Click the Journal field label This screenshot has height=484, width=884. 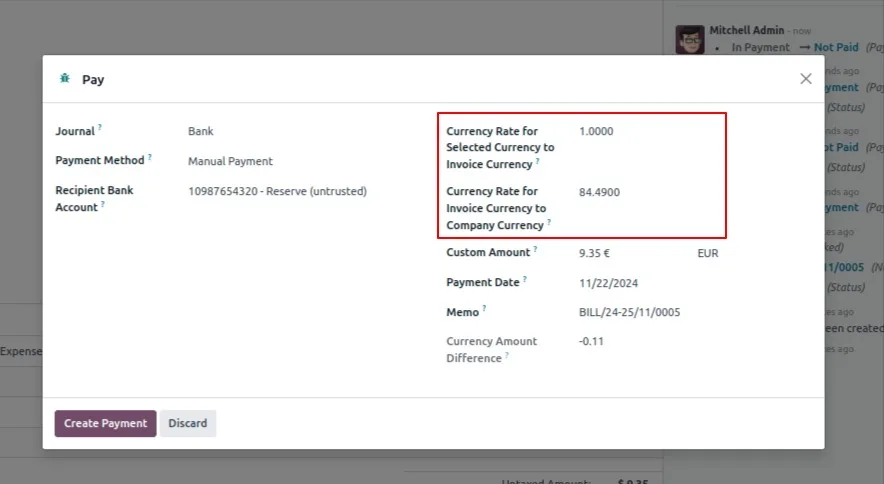(74, 131)
